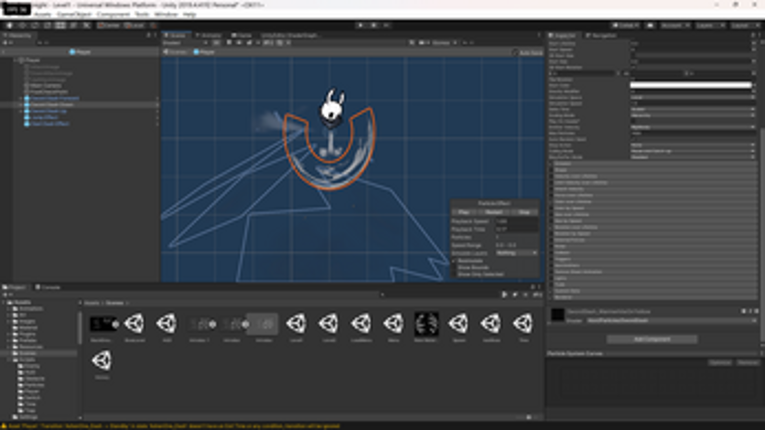Image resolution: width=765 pixels, height=430 pixels.
Task: Toggle the Auto Save checkbox
Action: [516, 52]
